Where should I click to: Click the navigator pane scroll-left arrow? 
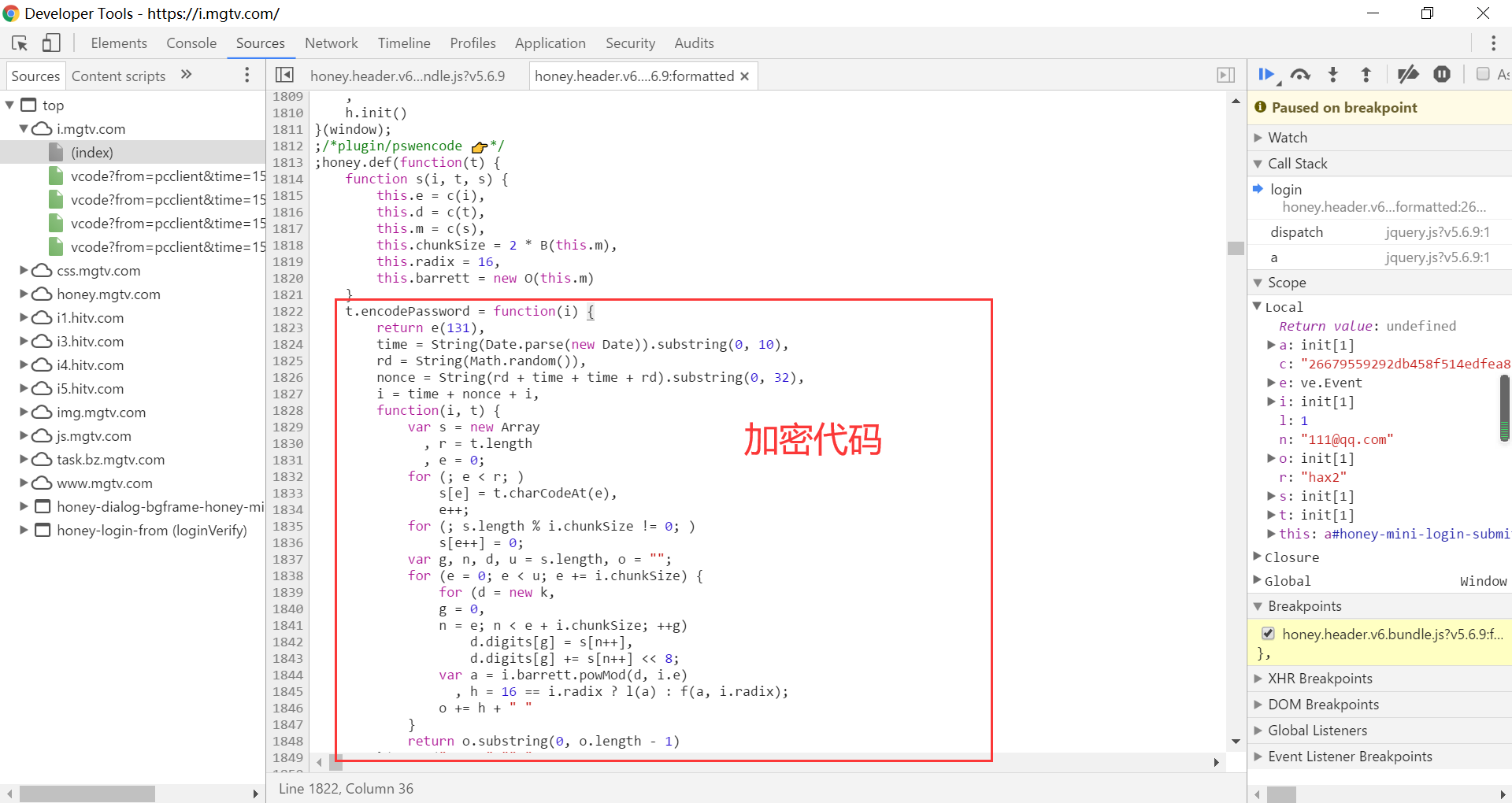9,794
